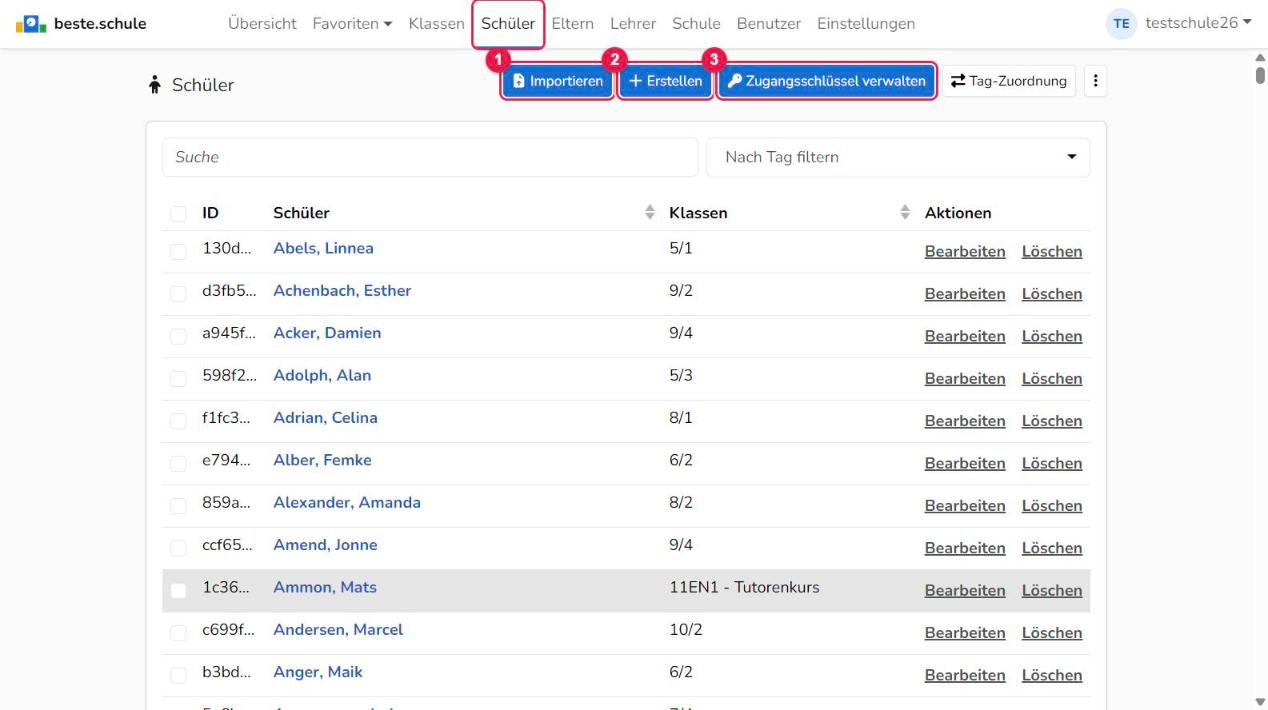Open the testschule26 account menu
The height and width of the screenshot is (710, 1268).
tap(1199, 23)
